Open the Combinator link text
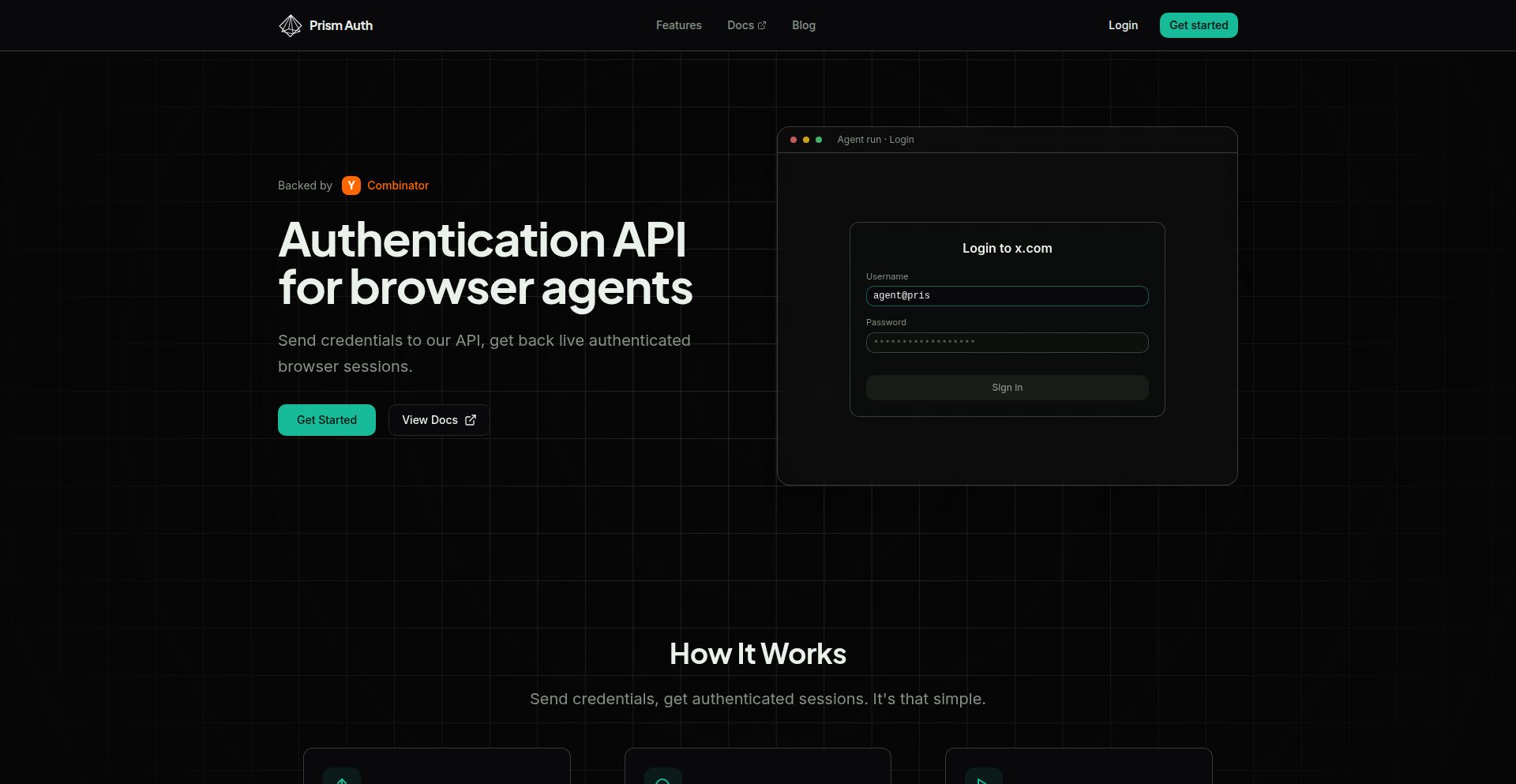 [x=398, y=186]
